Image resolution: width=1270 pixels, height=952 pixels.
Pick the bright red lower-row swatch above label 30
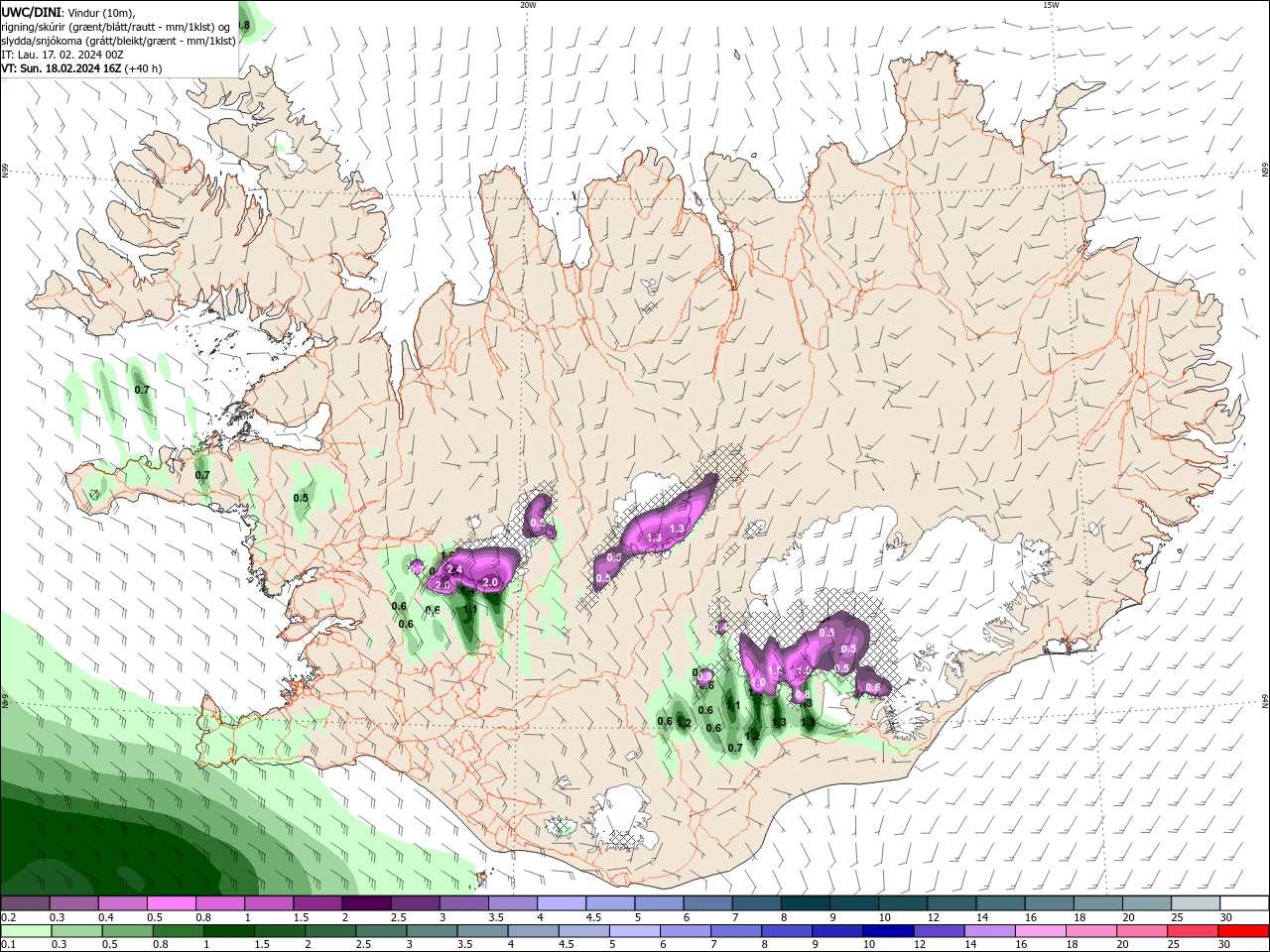coord(1244,931)
